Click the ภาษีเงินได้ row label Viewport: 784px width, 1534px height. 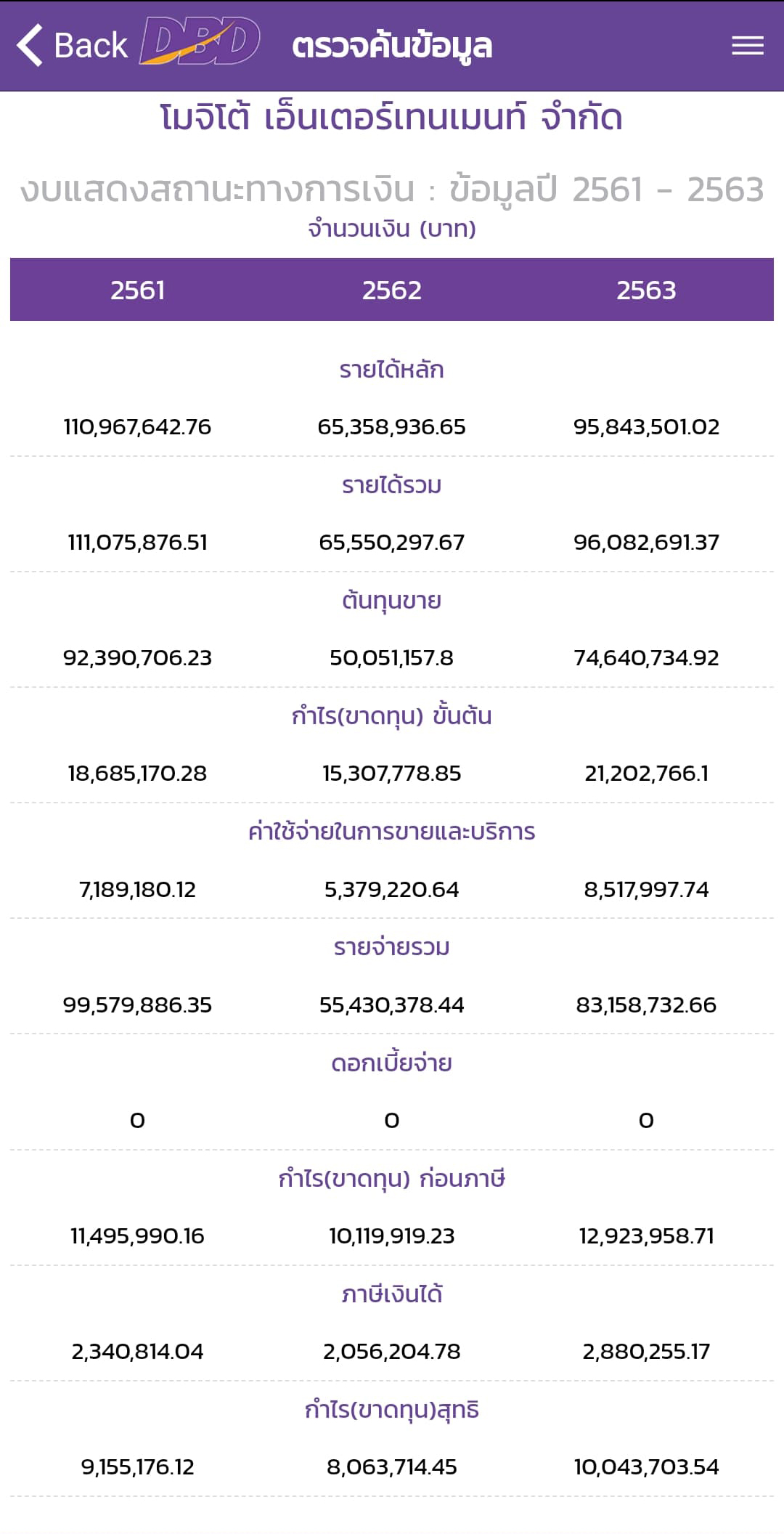(x=392, y=1294)
